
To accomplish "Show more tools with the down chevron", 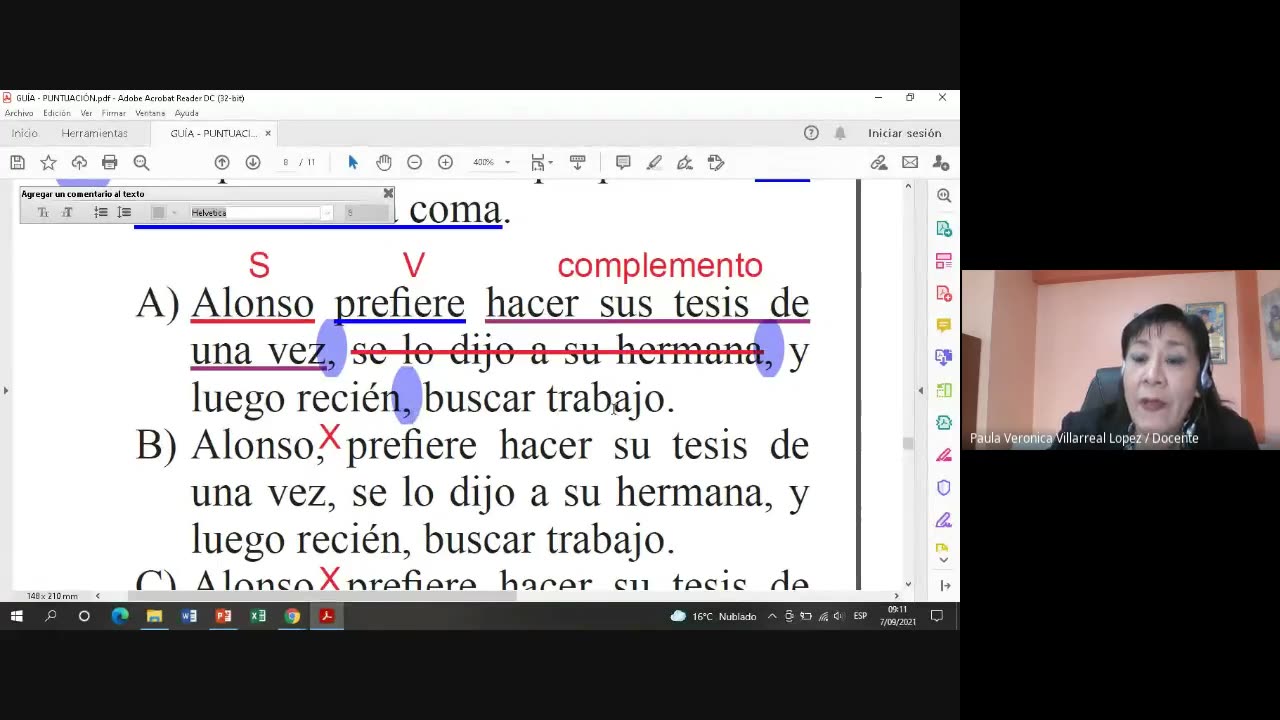I will [x=943, y=560].
